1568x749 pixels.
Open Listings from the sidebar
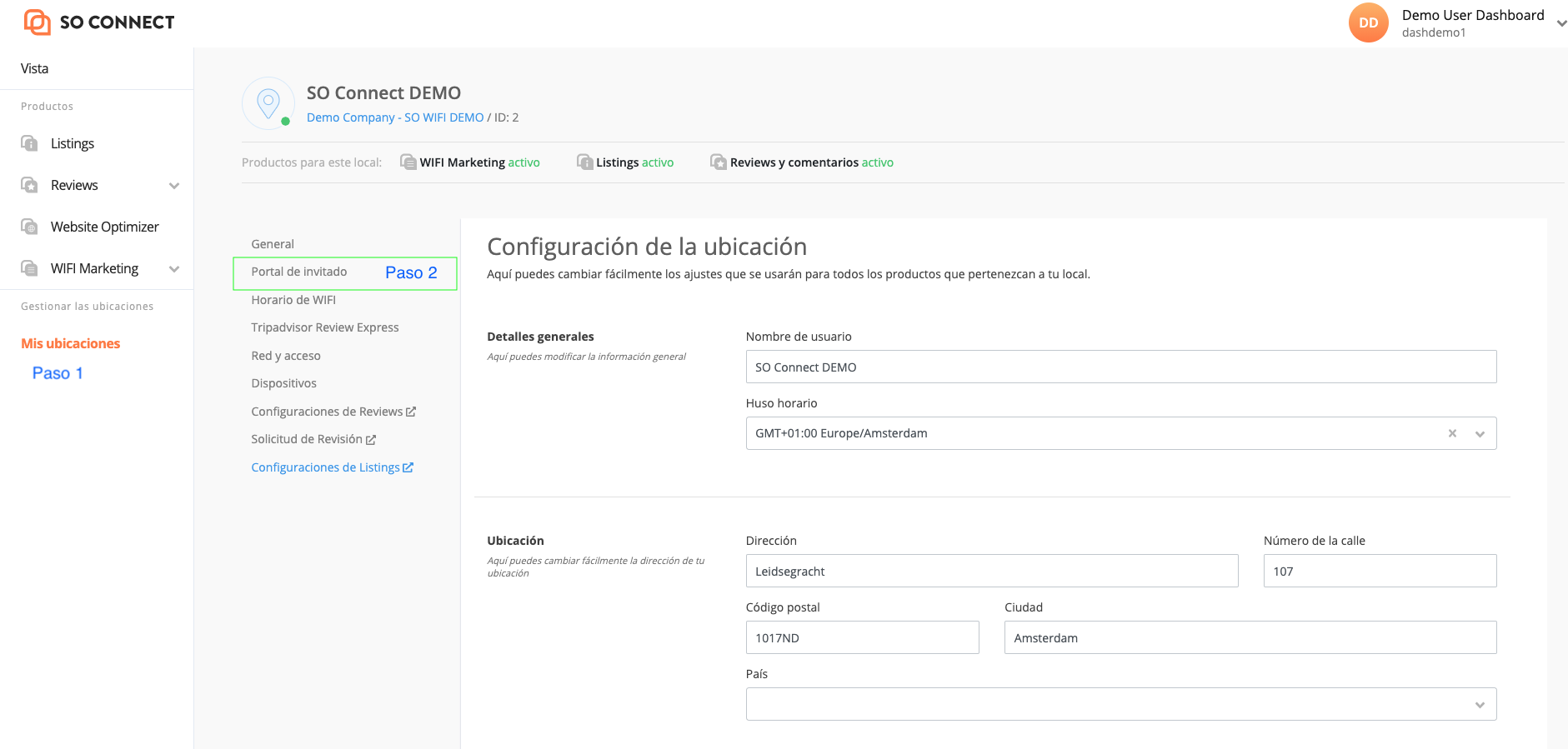coord(73,143)
